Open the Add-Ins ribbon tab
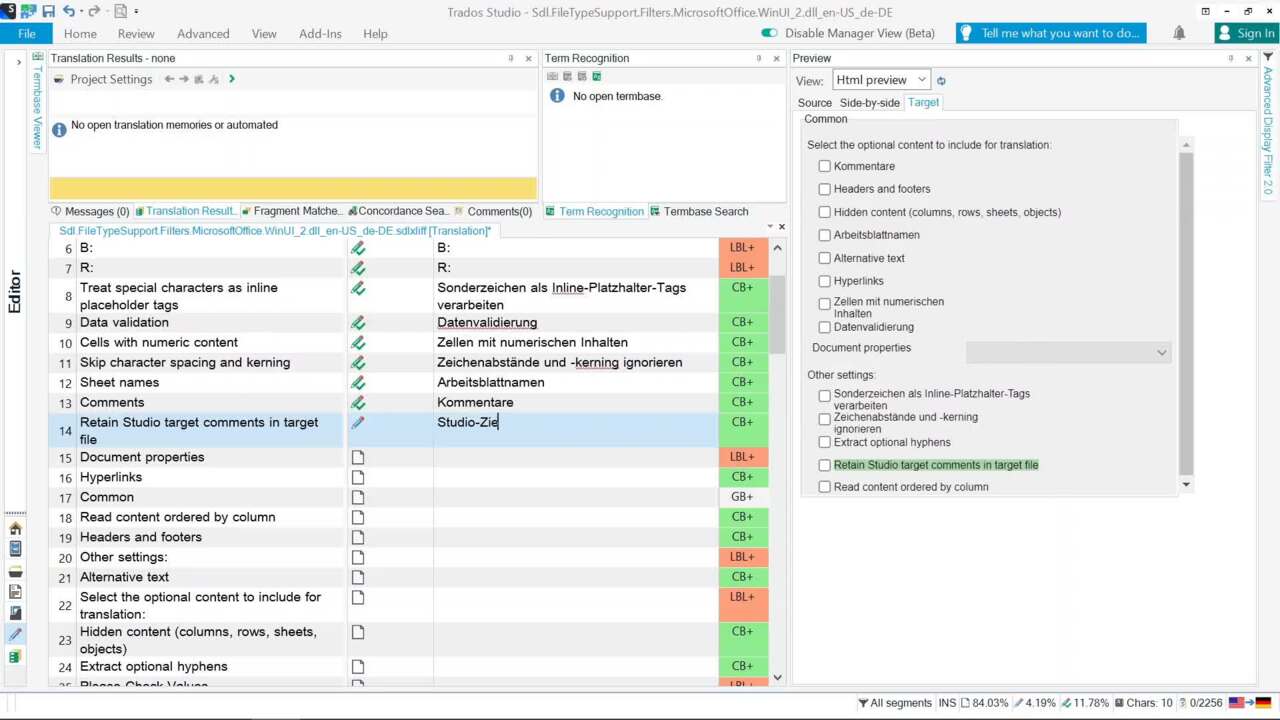Screen dimensions: 1280x720 [320, 33]
